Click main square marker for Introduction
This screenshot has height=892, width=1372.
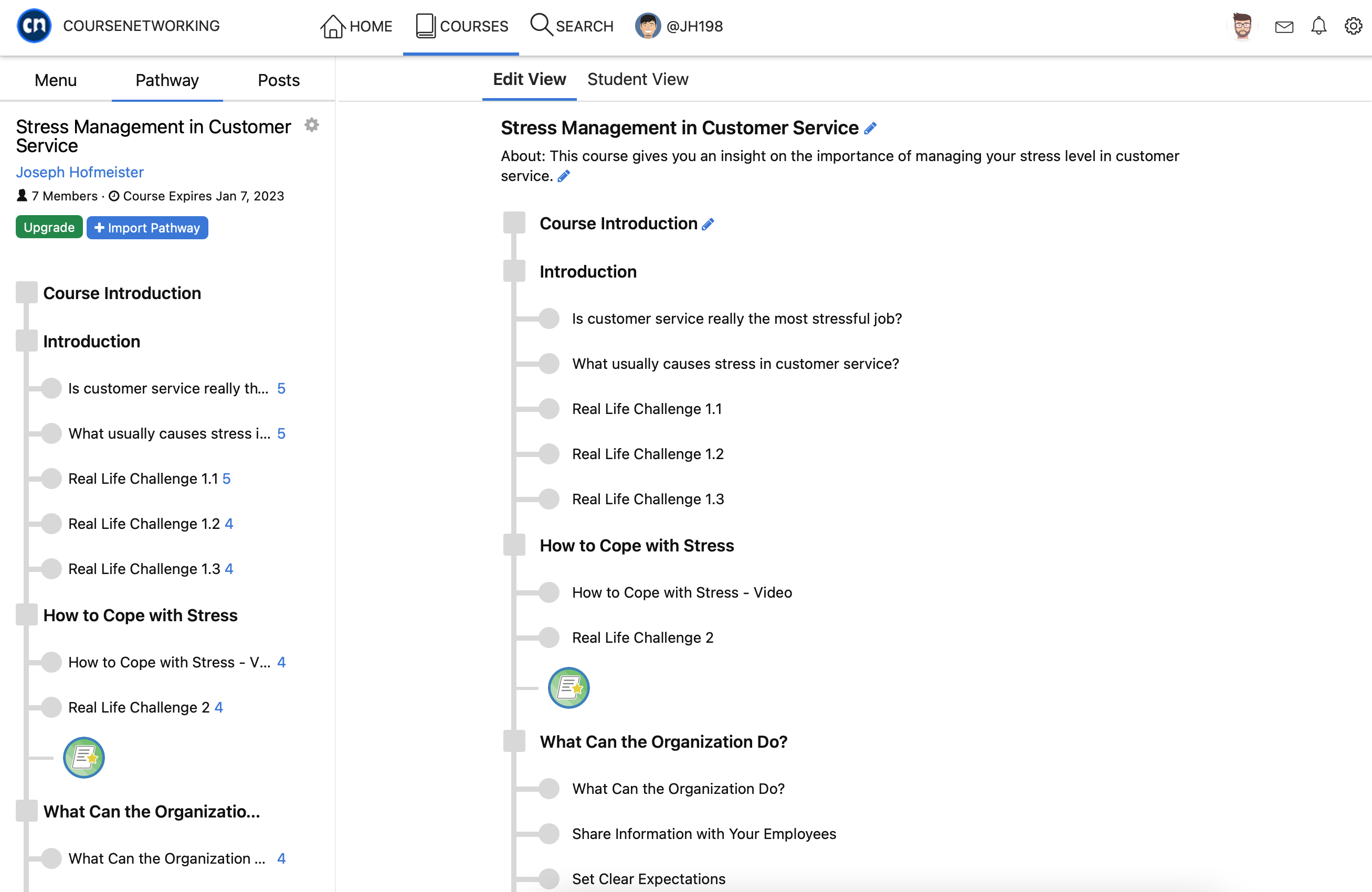(514, 271)
